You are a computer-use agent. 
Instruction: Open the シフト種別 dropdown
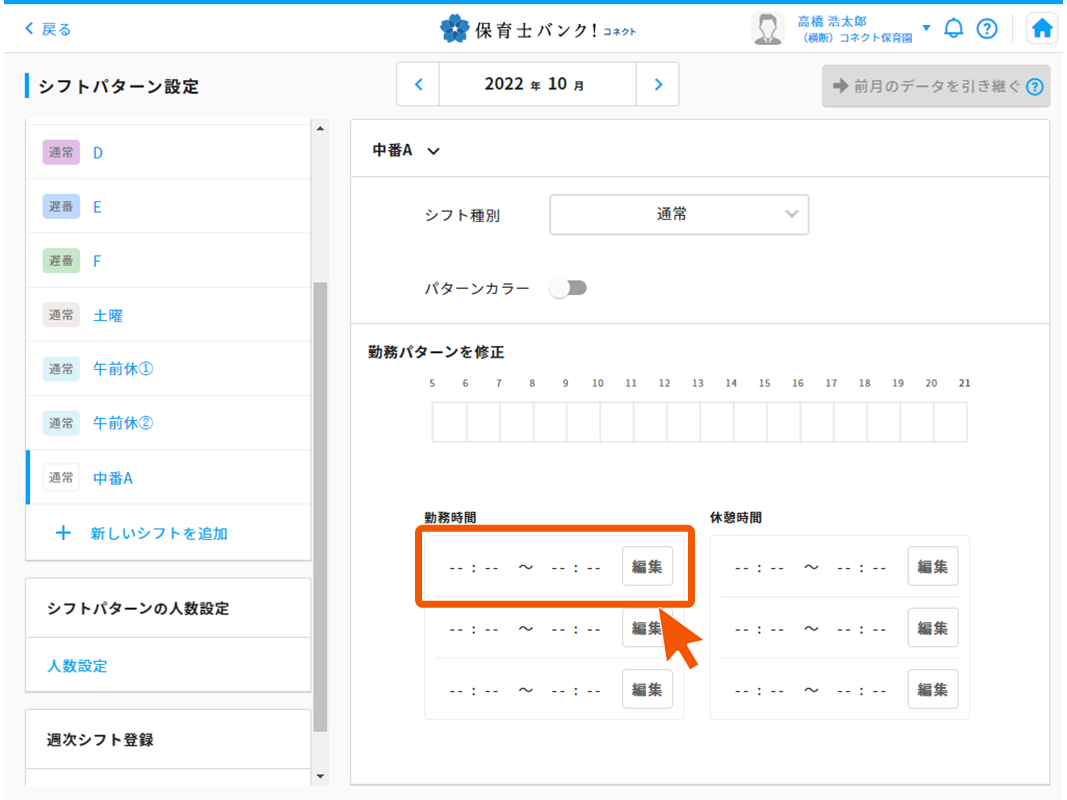679,214
